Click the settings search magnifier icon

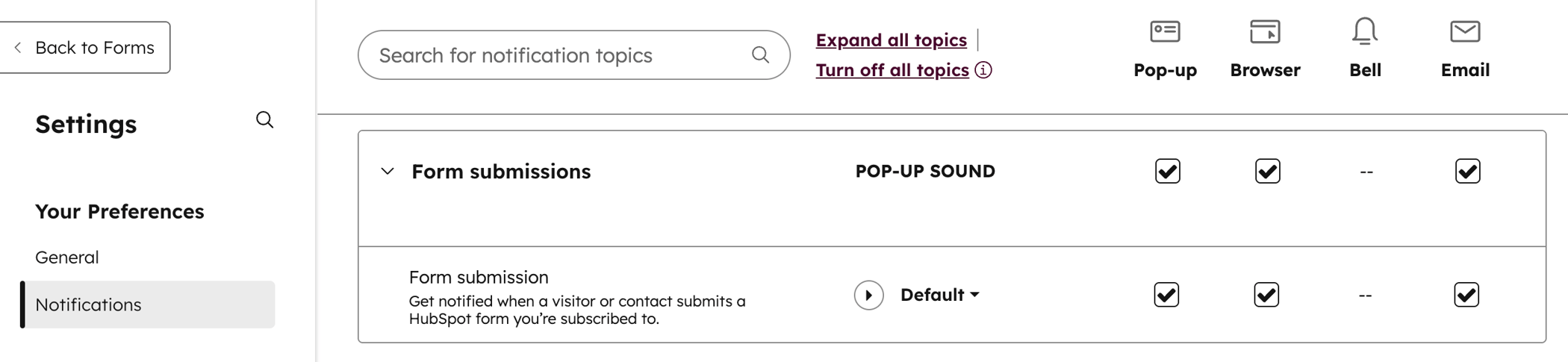tap(264, 120)
